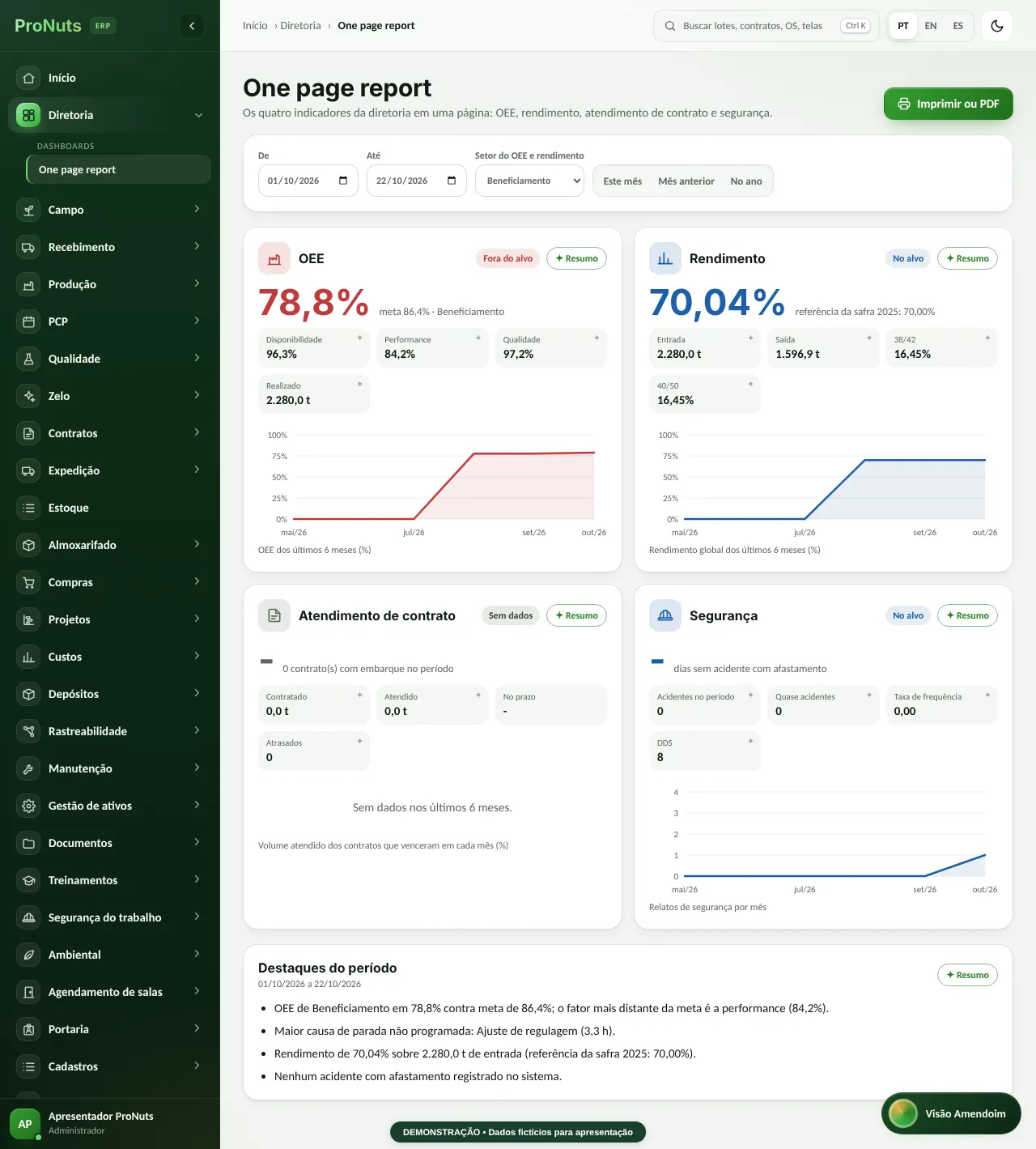
Task: Collapse sidebar with the arrow button
Action: (192, 26)
